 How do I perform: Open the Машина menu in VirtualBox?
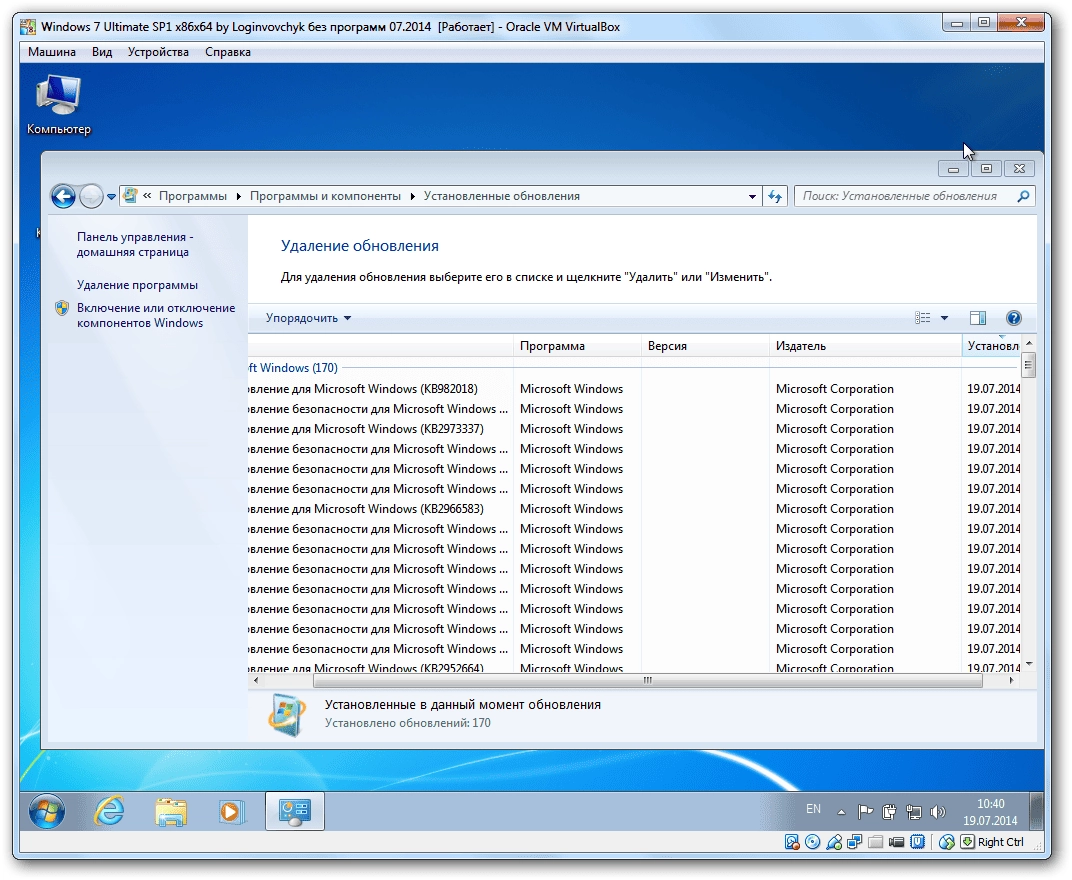point(52,52)
